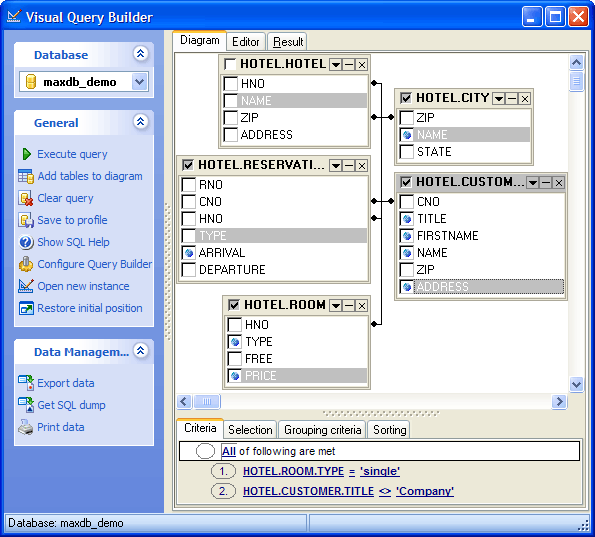Click the diagram scroll down arrow

[x=576, y=384]
